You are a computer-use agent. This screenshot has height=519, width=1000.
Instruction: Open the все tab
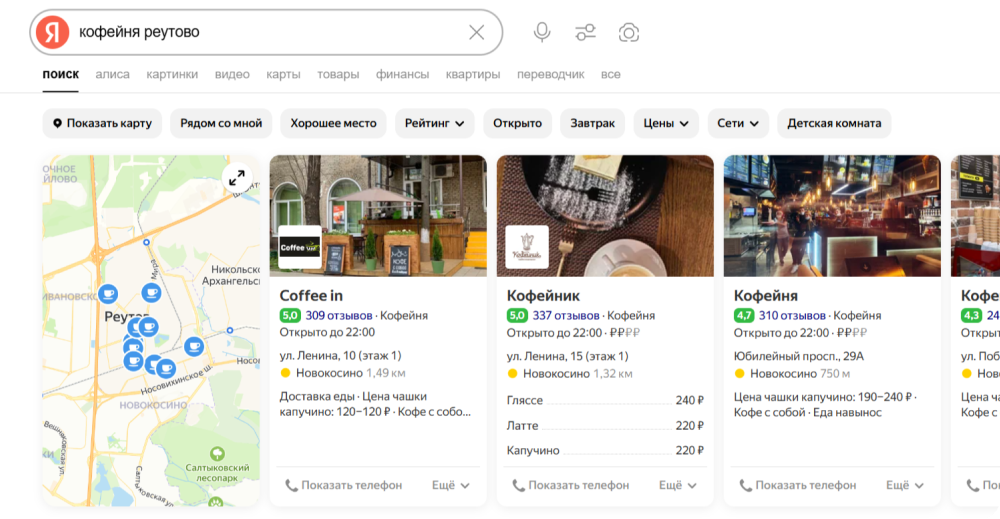pos(610,75)
